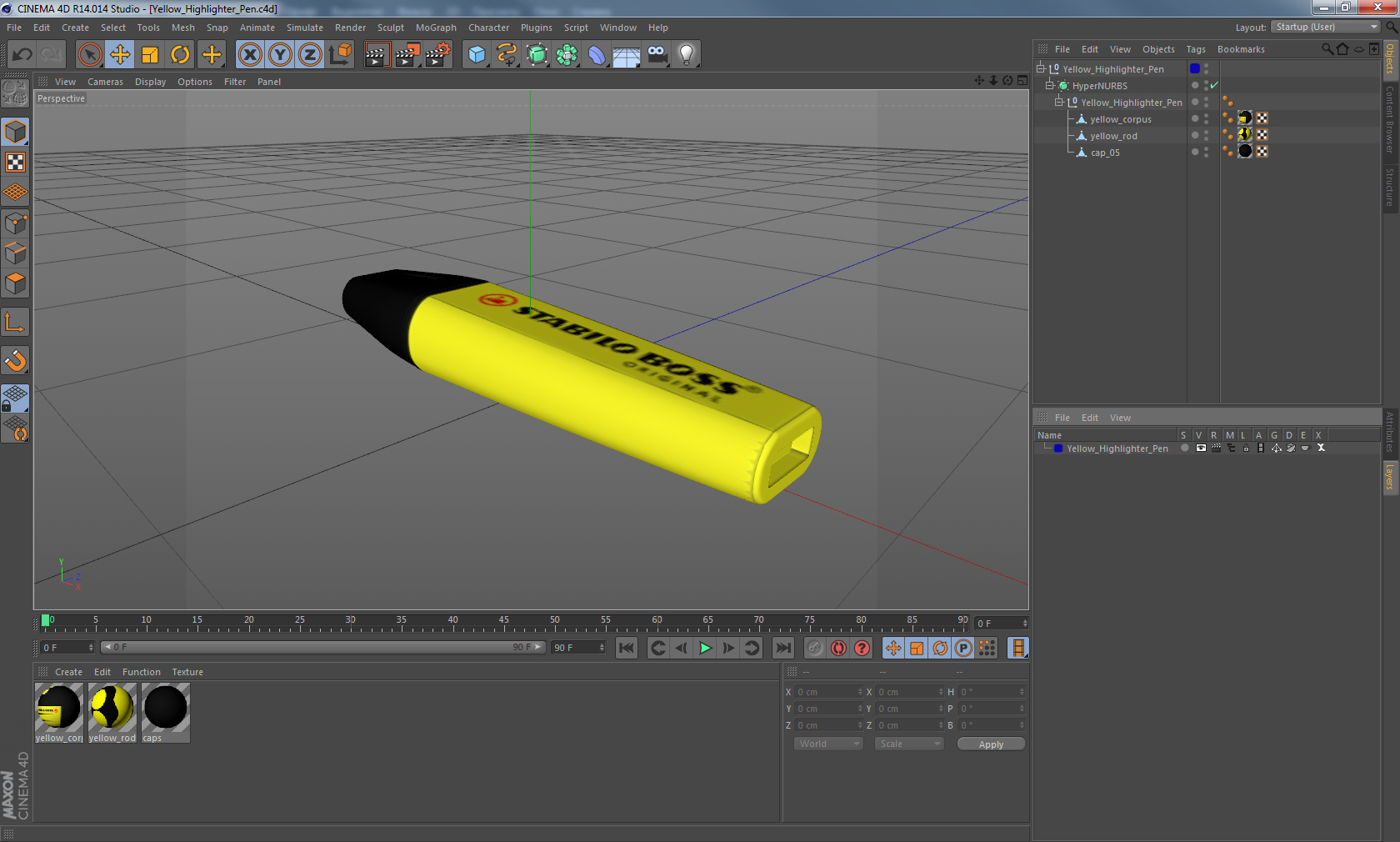This screenshot has width=1400, height=842.
Task: Step to the next frame
Action: pyautogui.click(x=728, y=648)
